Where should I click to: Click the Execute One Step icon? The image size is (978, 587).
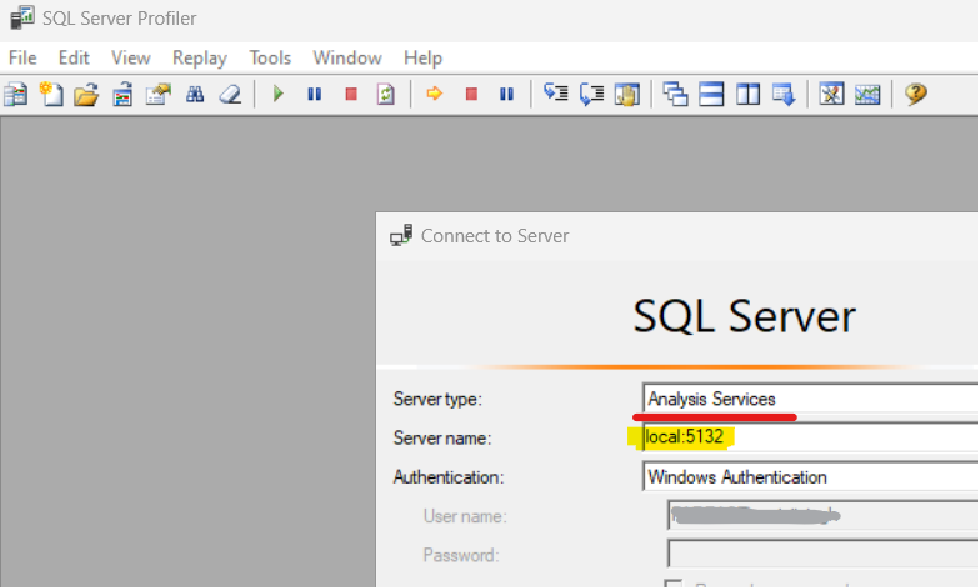(x=556, y=94)
